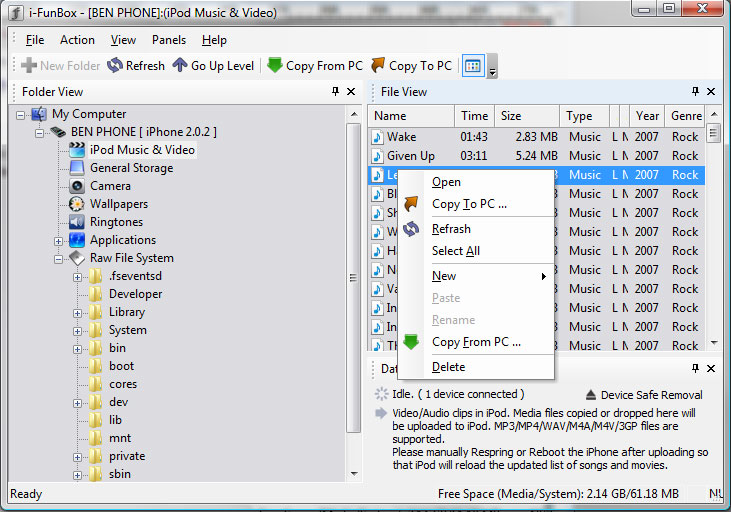Click Delete in the context menu

click(448, 367)
